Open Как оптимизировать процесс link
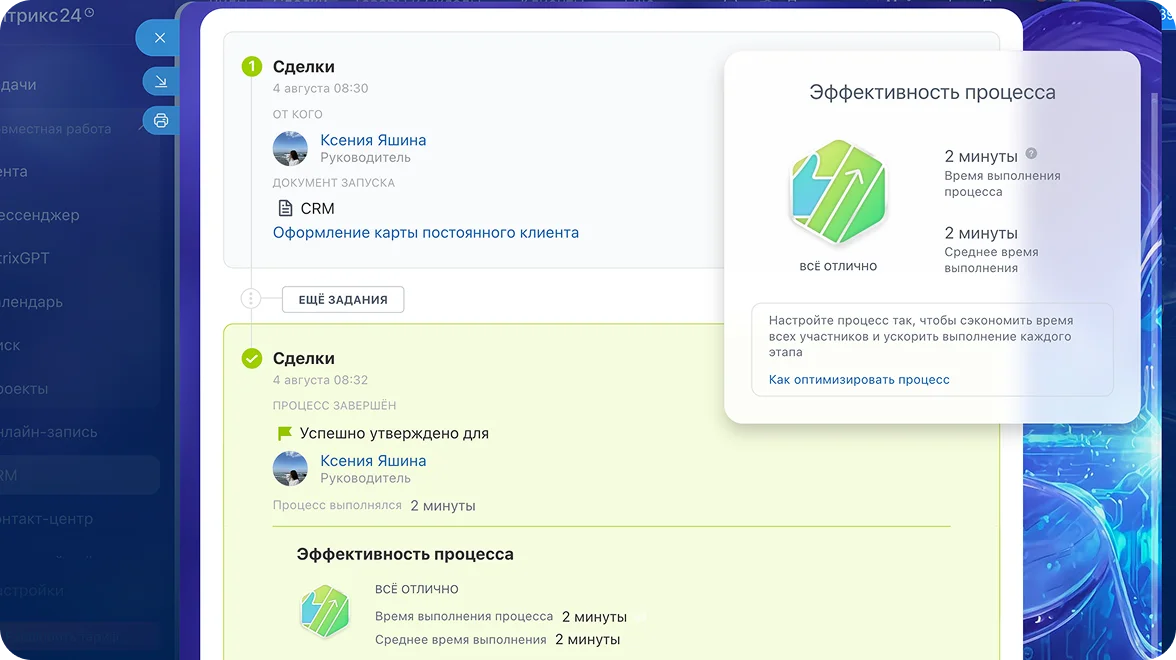 (859, 380)
